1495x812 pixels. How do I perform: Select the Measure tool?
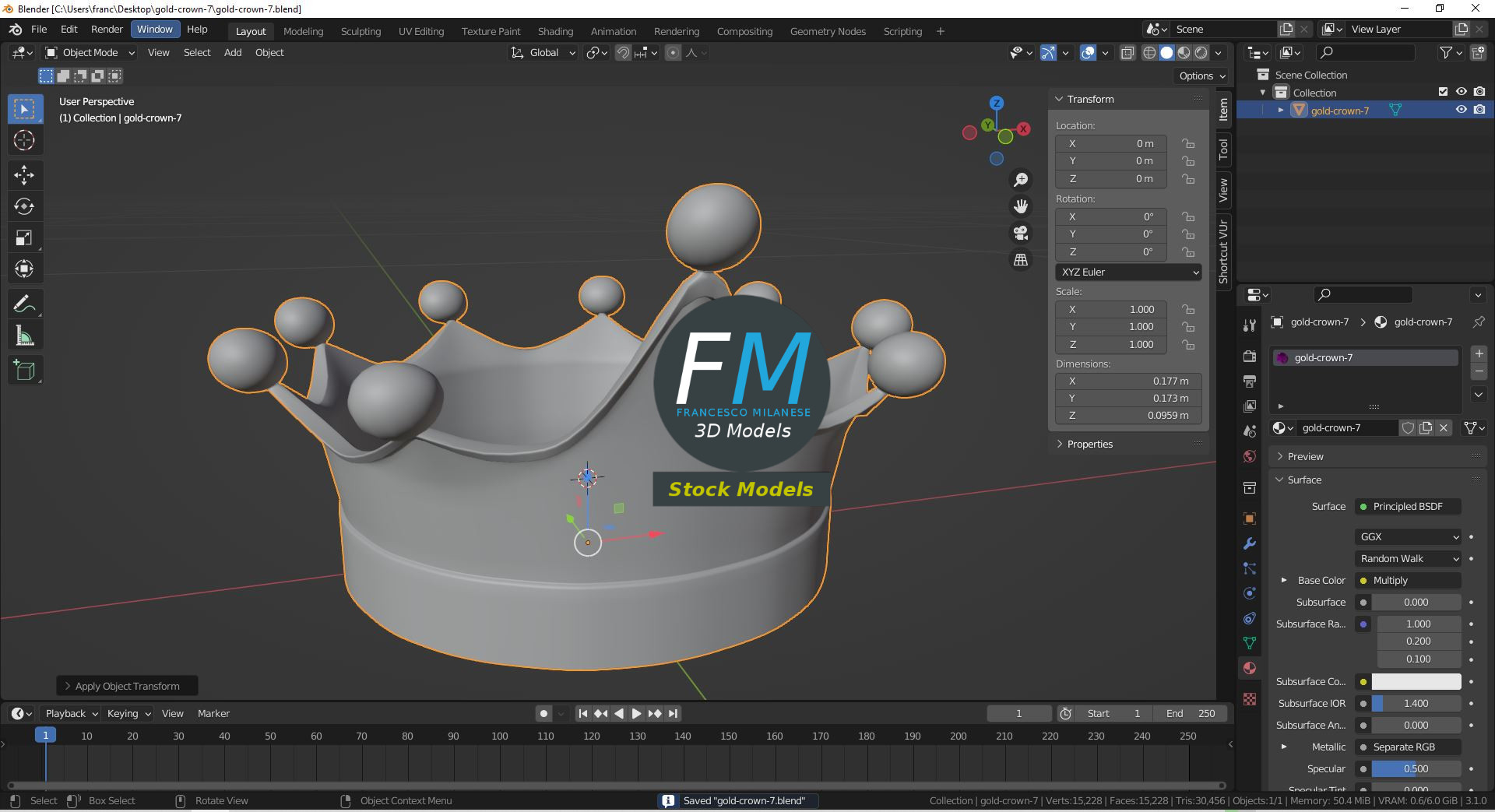pyautogui.click(x=24, y=336)
